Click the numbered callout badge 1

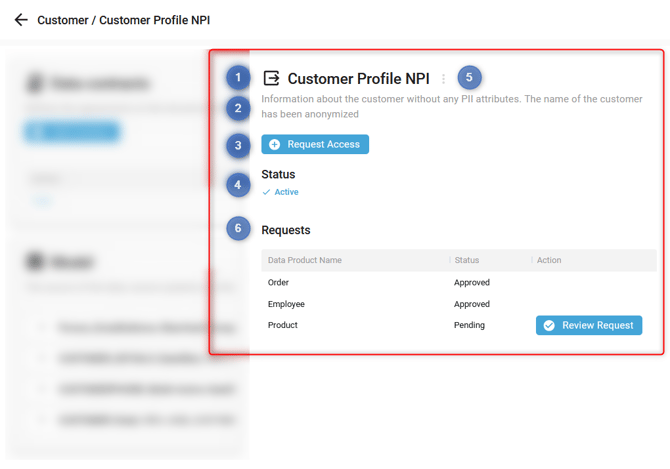point(238,77)
